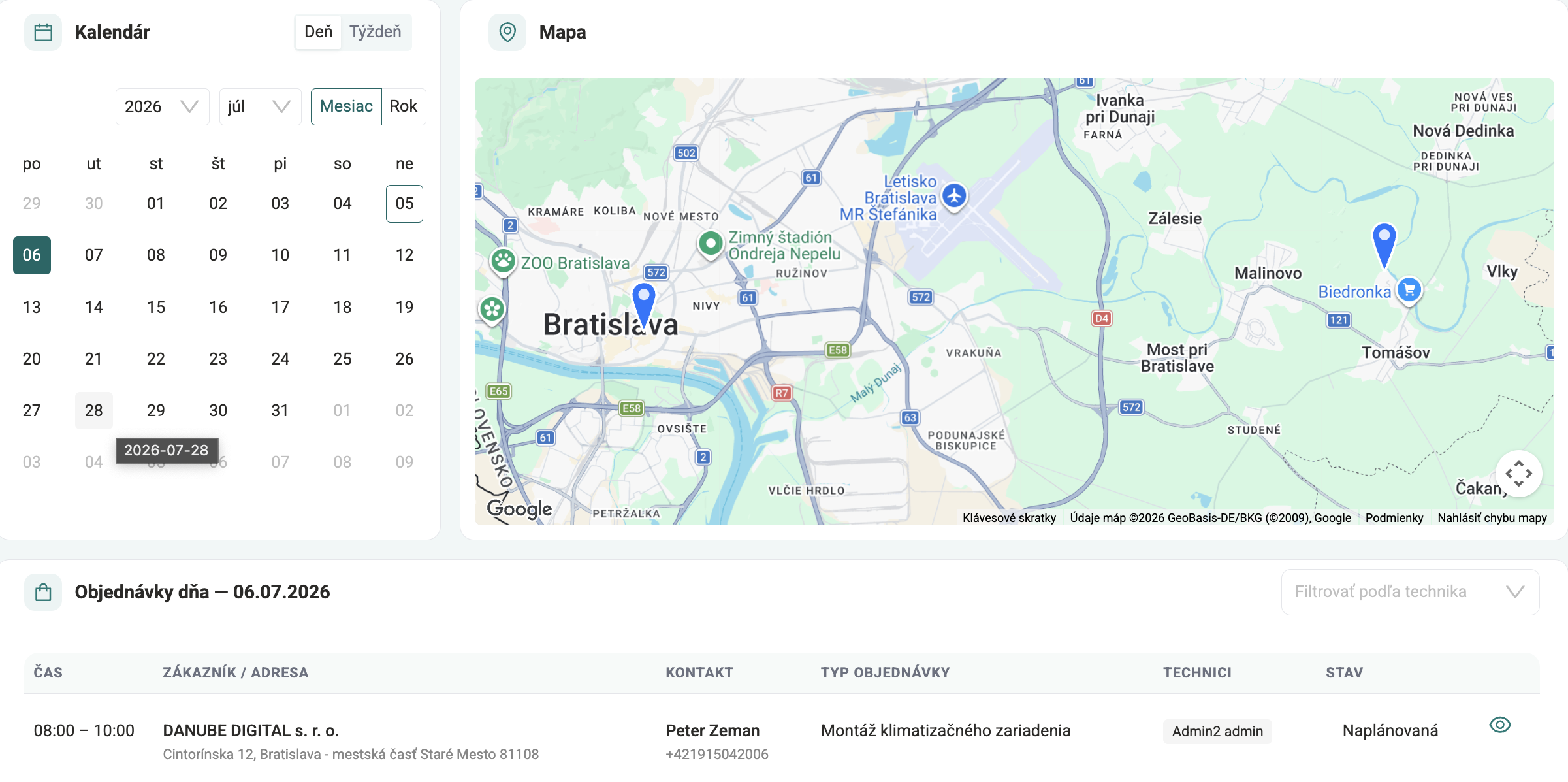Click the Biedronka shopping cart marker
This screenshot has width=1568, height=782.
point(1409,289)
